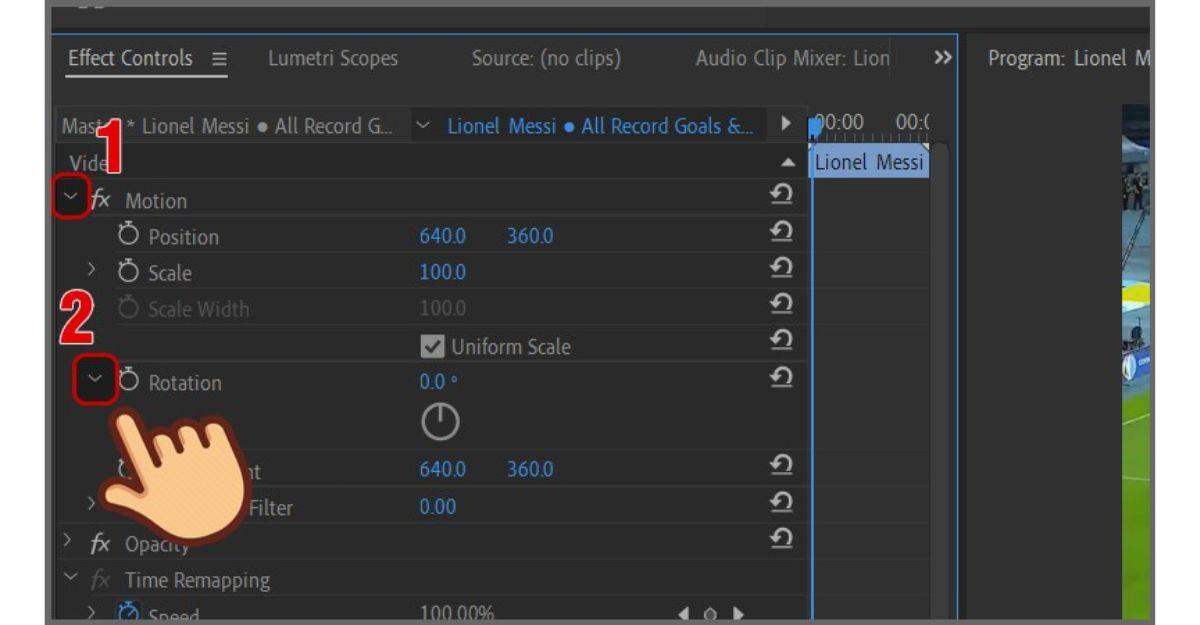1200x625 pixels.
Task: Select the Master Lionel Messi clip label
Action: [228, 126]
